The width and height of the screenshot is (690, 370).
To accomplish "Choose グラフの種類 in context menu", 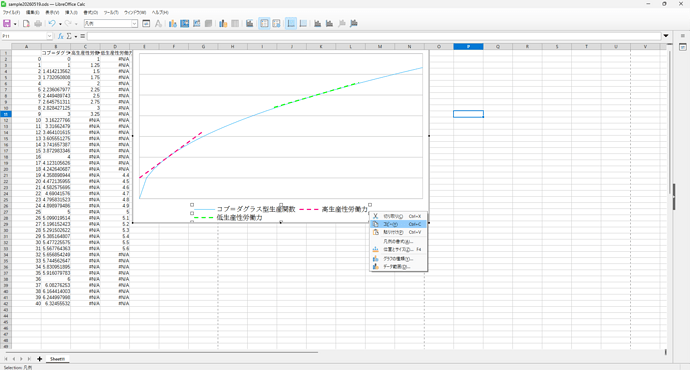I will pyautogui.click(x=398, y=259).
